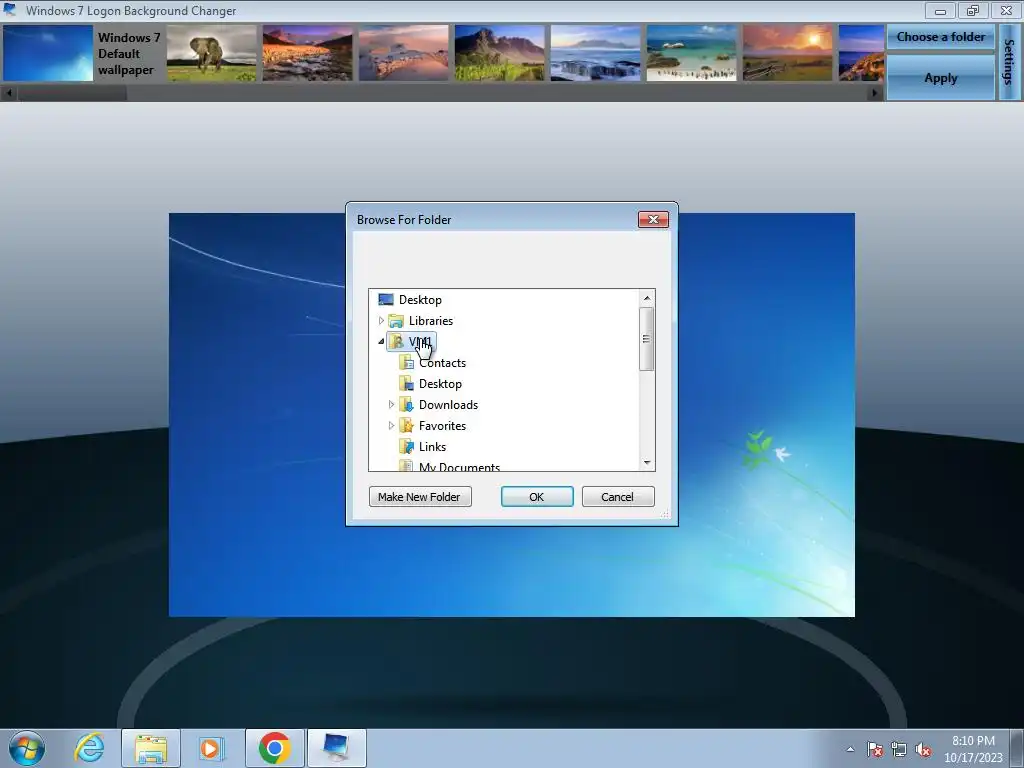Image resolution: width=1024 pixels, height=768 pixels.
Task: Pick the orange rocky stream wallpaper thumbnail
Action: pyautogui.click(x=308, y=53)
